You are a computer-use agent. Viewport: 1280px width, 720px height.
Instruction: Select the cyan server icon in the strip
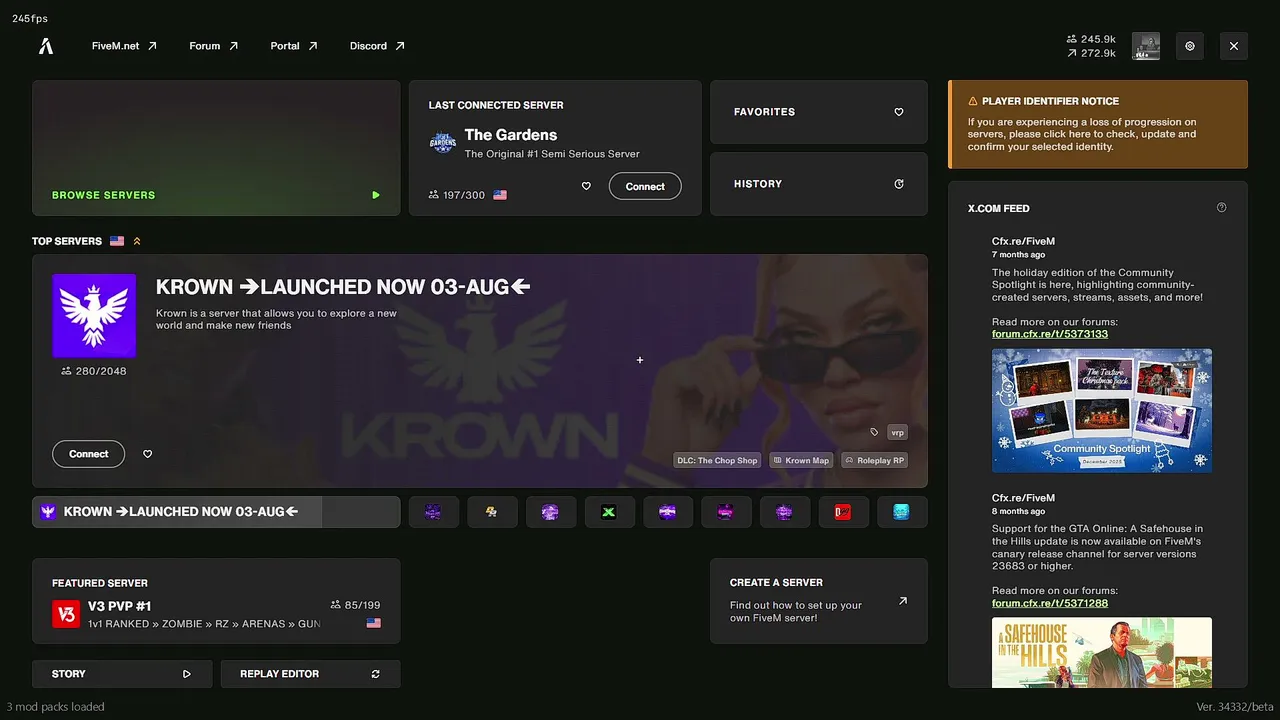pyautogui.click(x=902, y=512)
